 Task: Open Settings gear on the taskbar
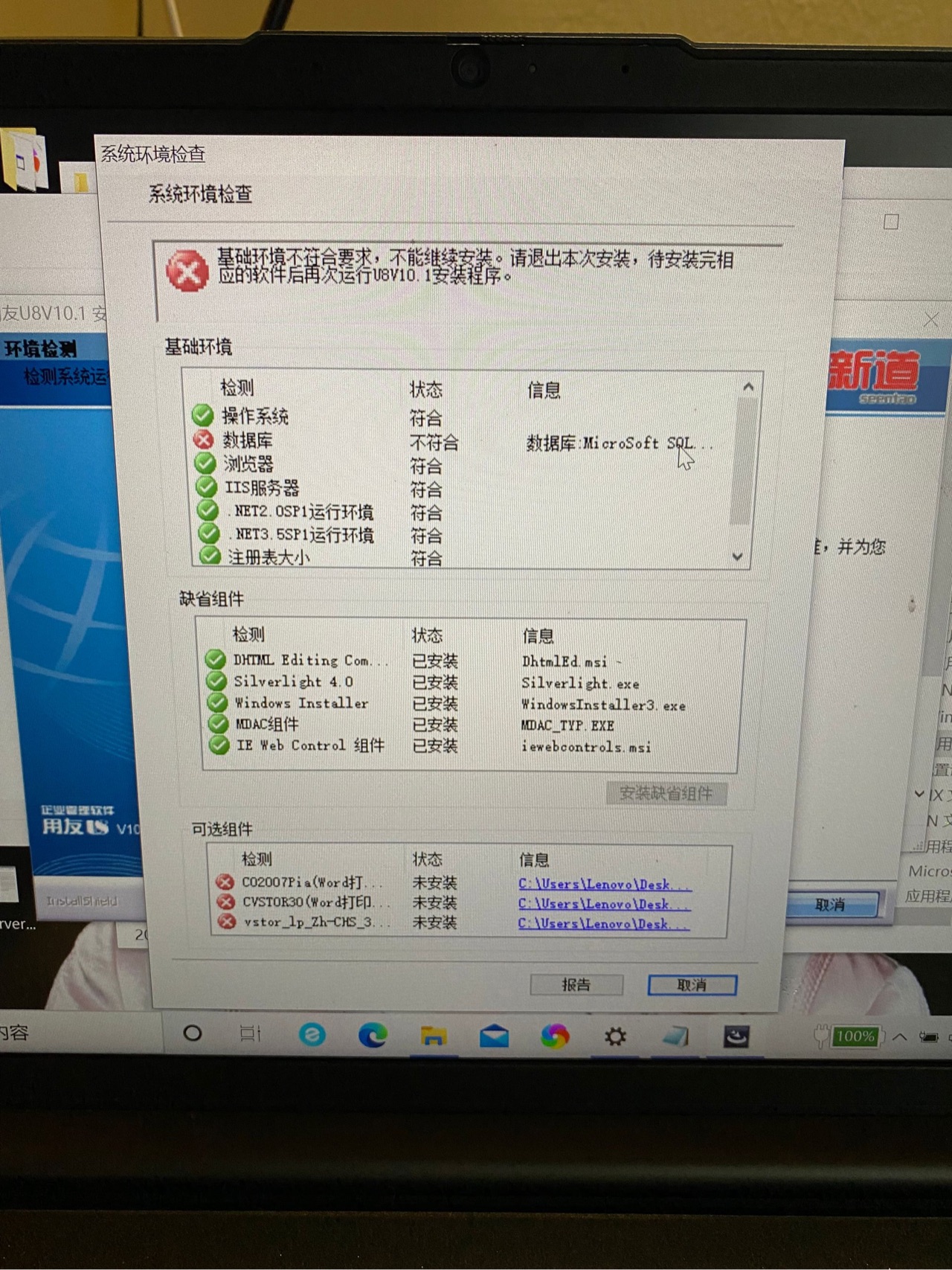coord(615,1036)
